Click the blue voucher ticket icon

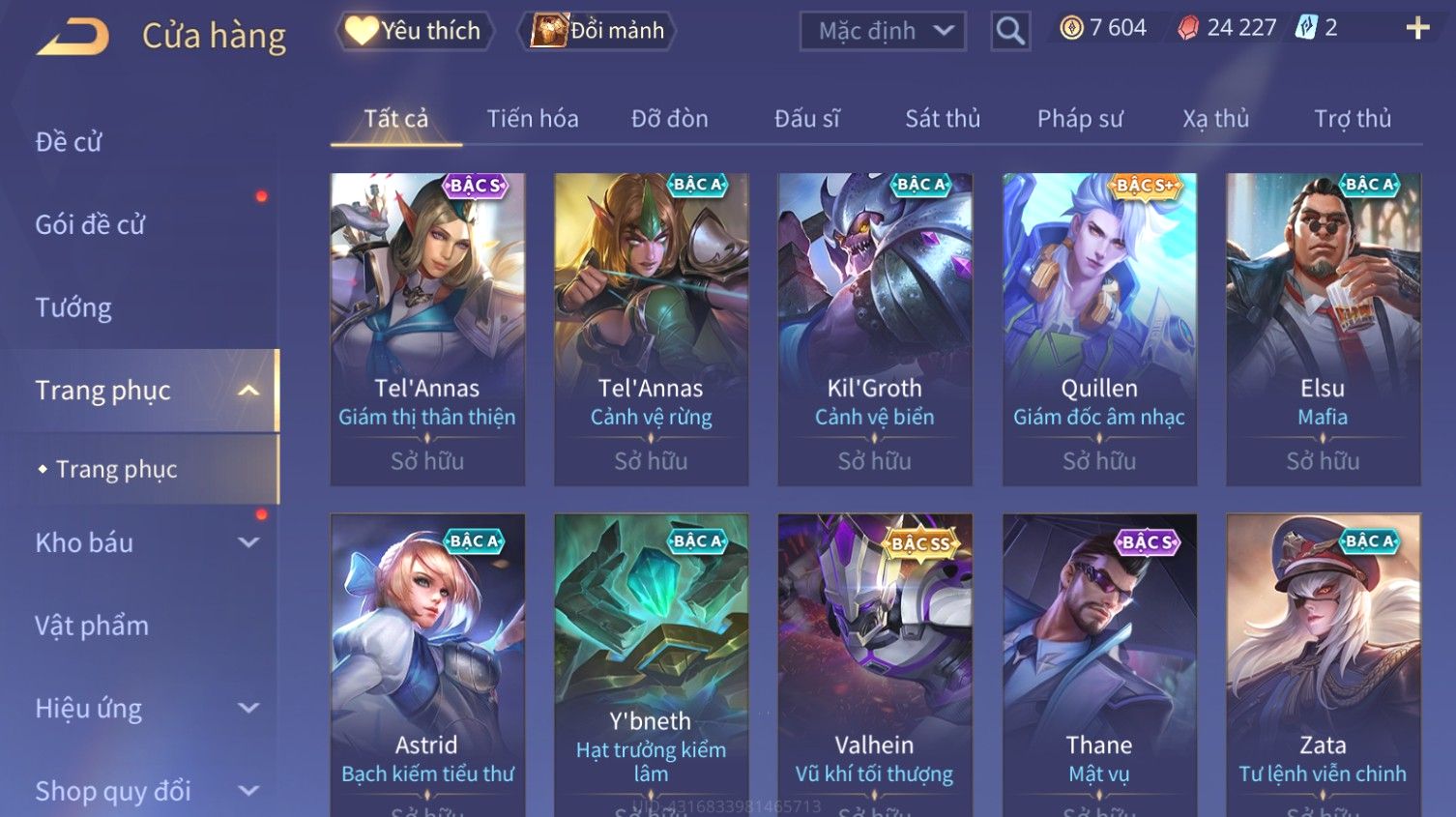coord(1306,28)
